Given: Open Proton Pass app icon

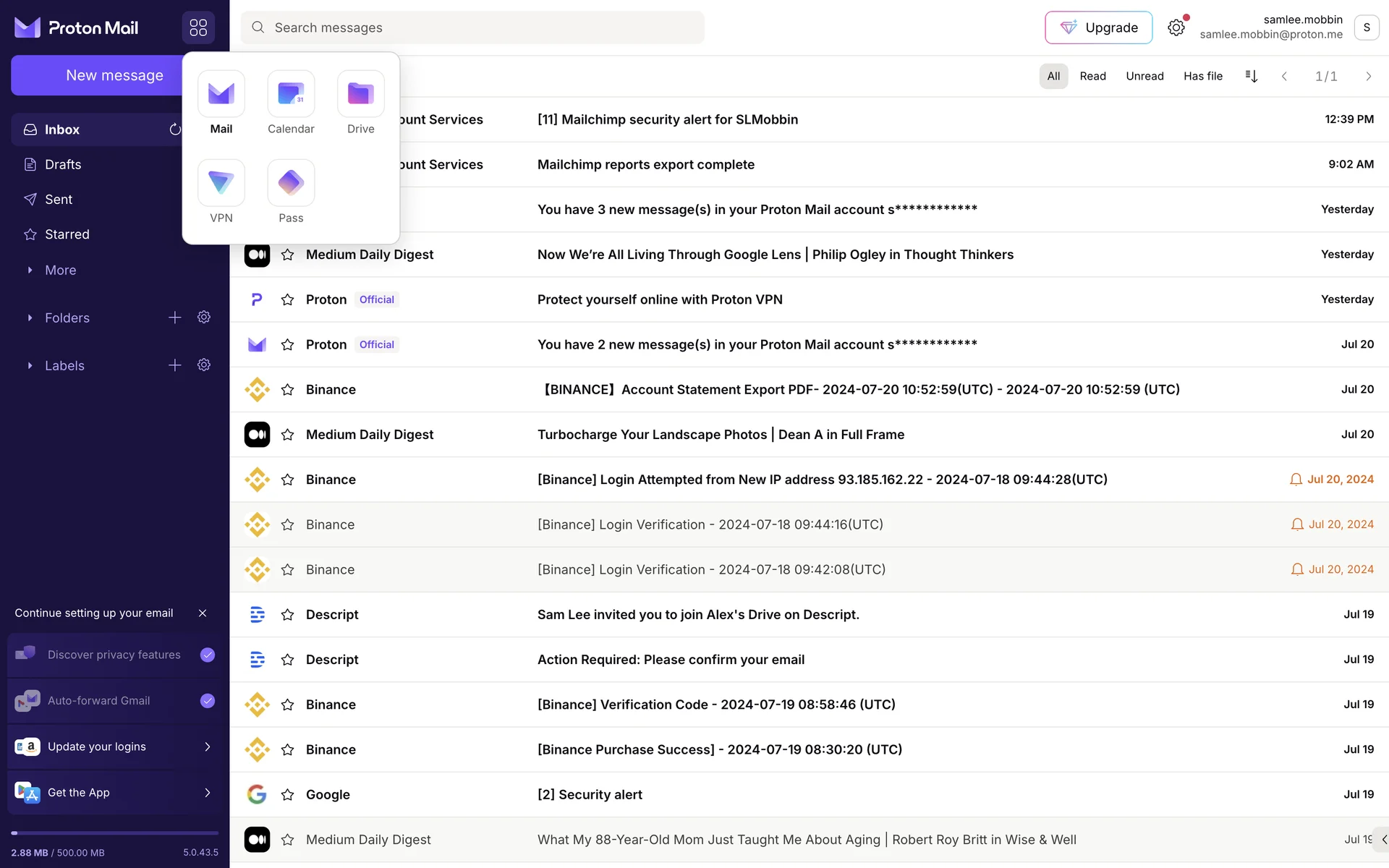Looking at the screenshot, I should (291, 183).
